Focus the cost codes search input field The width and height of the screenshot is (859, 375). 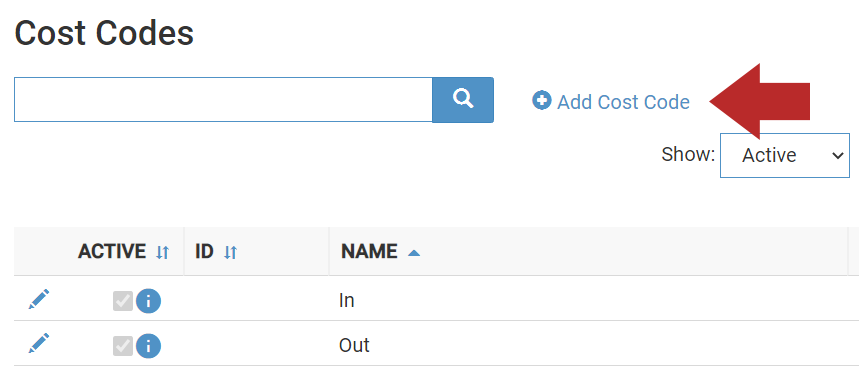tap(224, 100)
